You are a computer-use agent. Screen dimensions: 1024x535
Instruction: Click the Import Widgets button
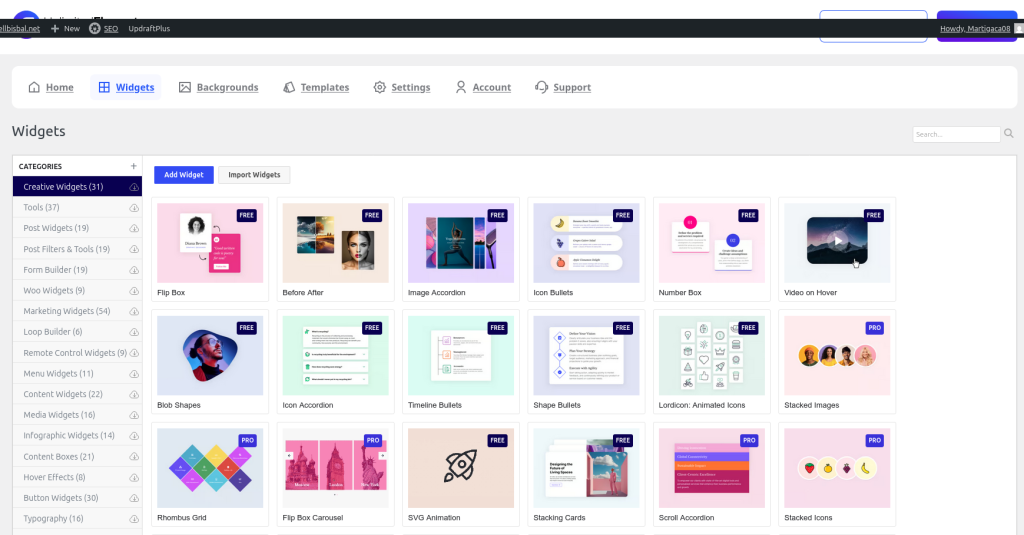pos(254,175)
